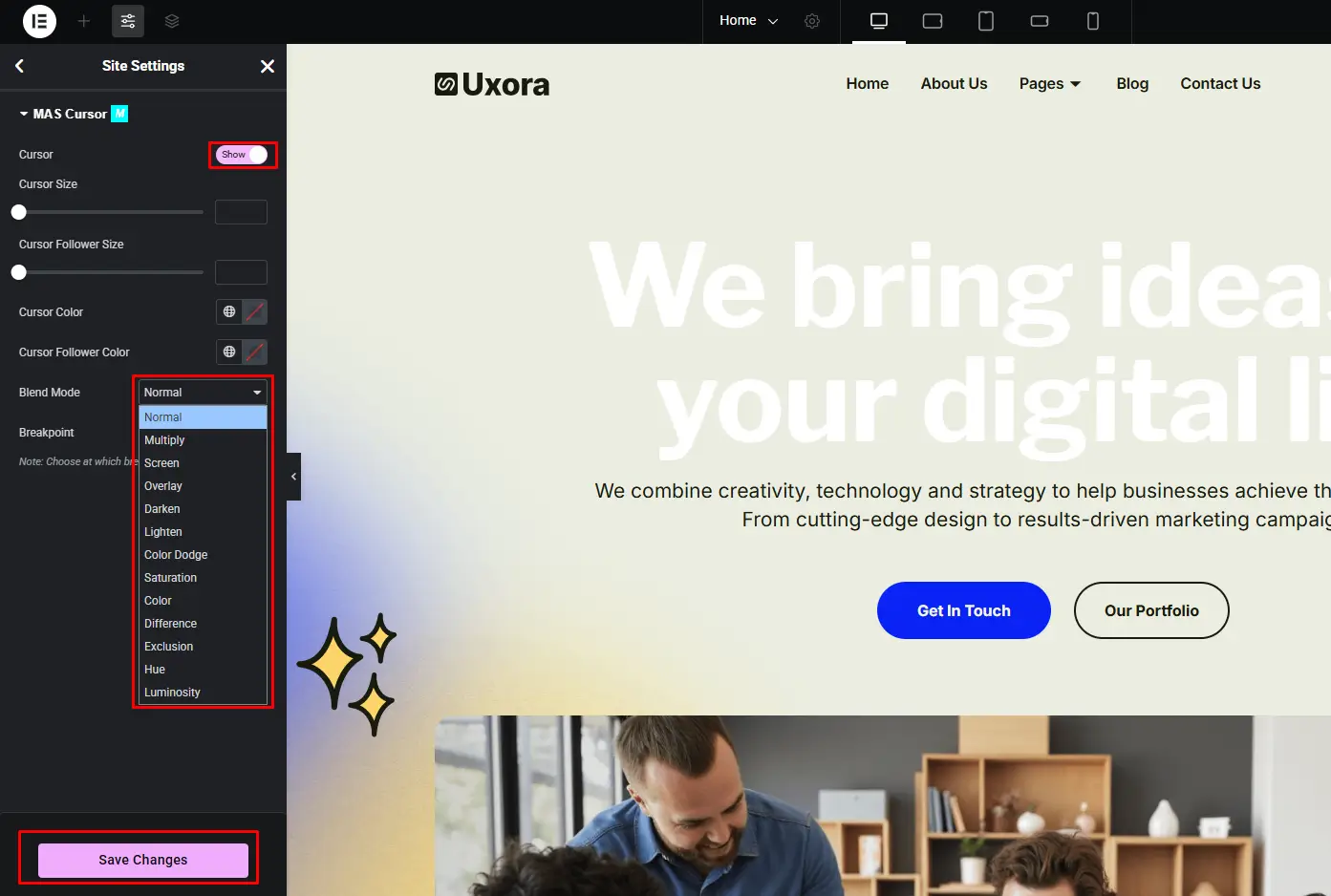Screen dimensions: 1331x896
Task: Collapse the editor panel with arrow handle
Action: click(x=293, y=477)
